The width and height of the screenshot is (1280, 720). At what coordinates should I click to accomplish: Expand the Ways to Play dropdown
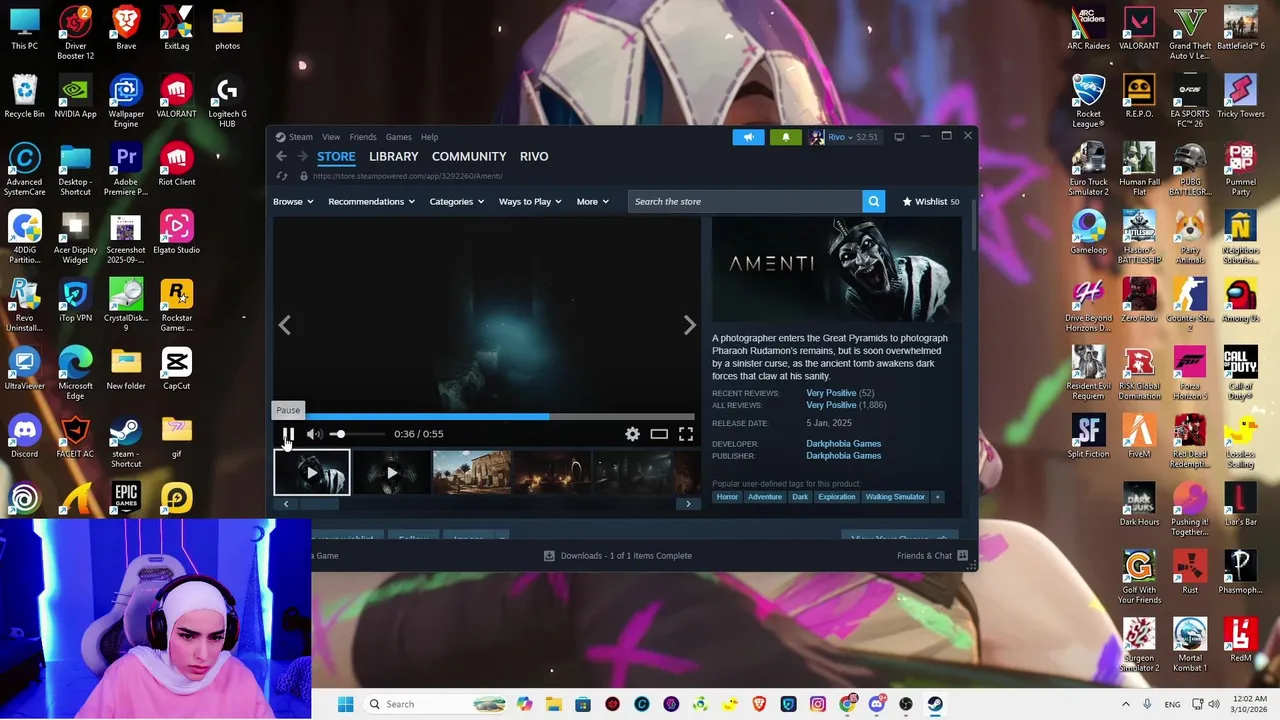click(x=530, y=202)
